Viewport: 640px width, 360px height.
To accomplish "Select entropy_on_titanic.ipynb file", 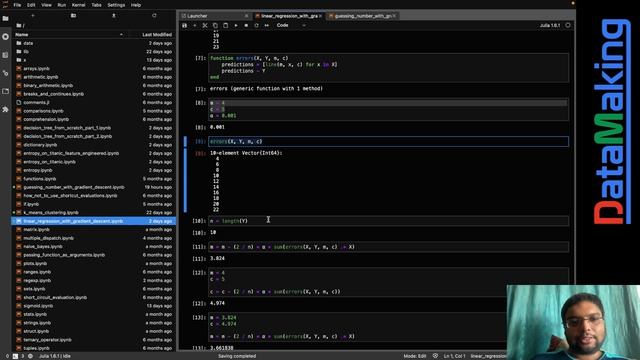I will tap(94, 162).
